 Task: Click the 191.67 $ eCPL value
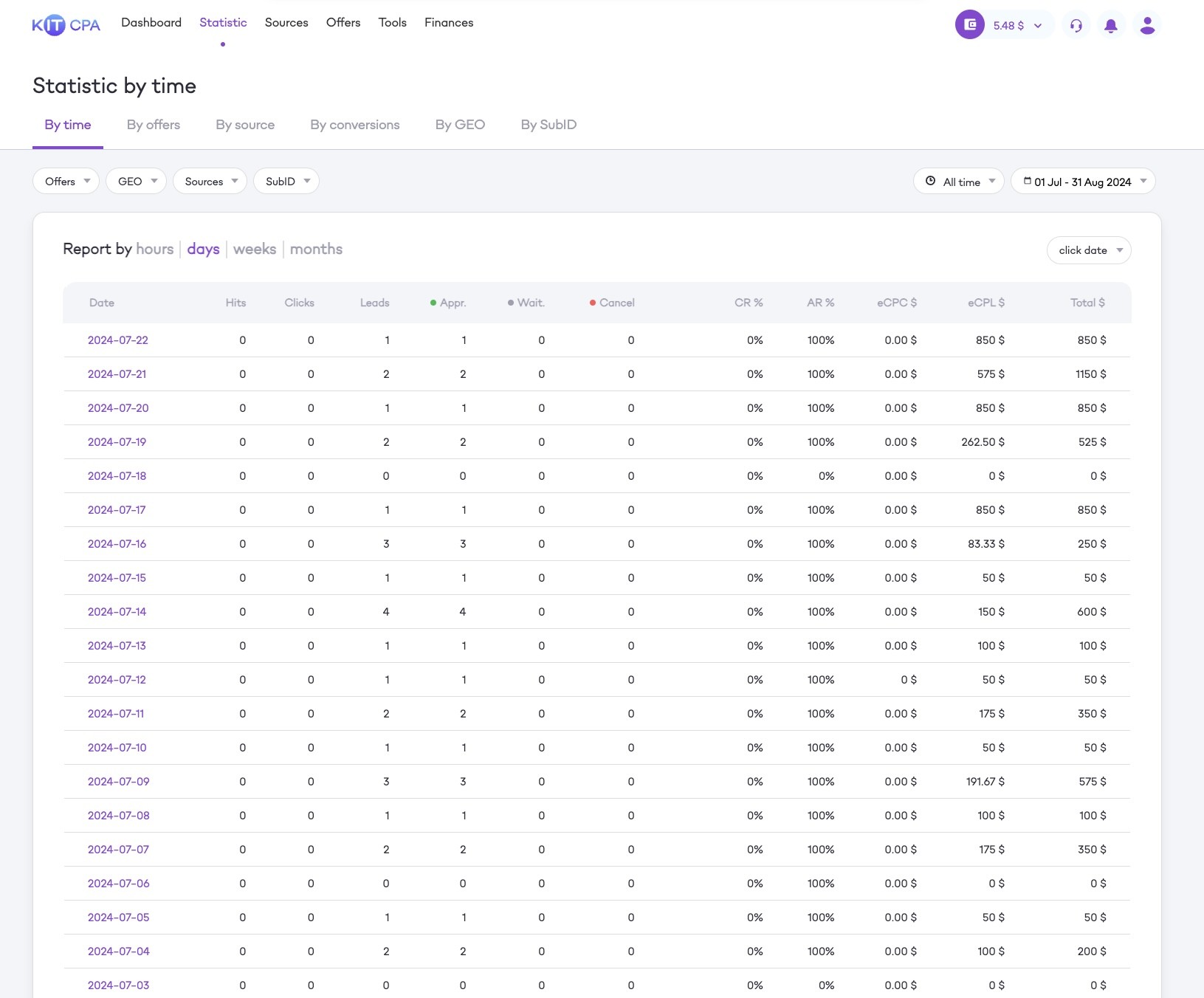click(985, 782)
